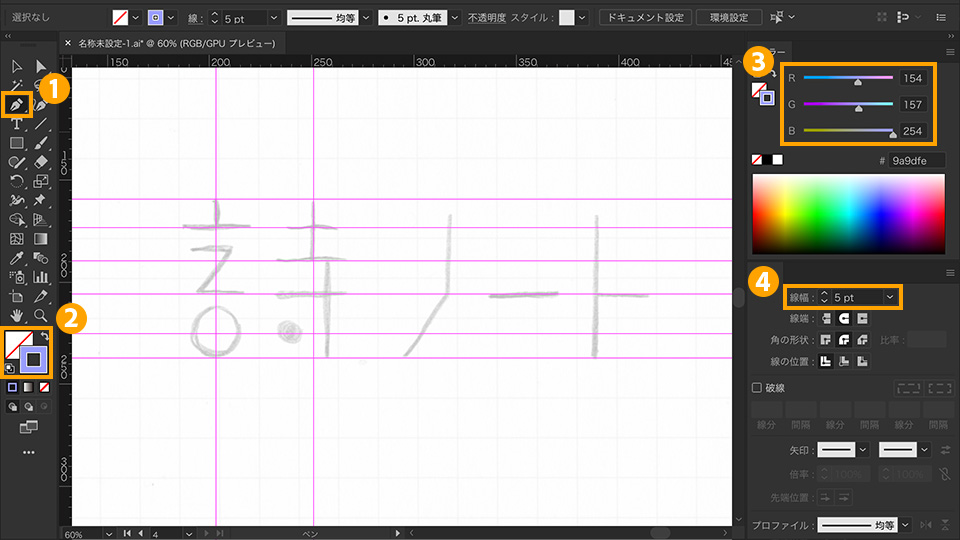Screen dimensions: 960x540
Task: Choose bevel join in 角の形状 row
Action: point(863,340)
